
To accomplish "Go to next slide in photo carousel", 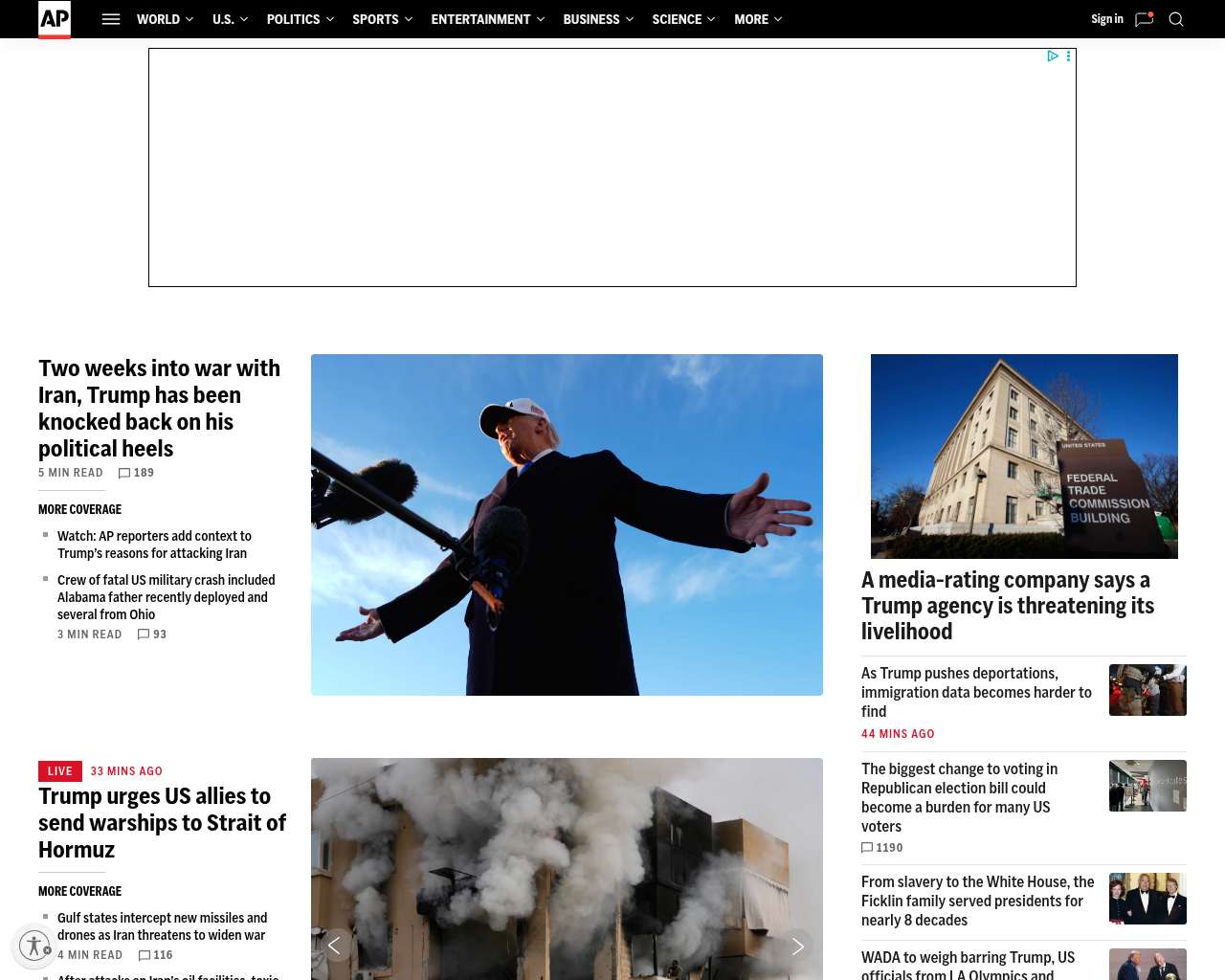I will coord(798,946).
